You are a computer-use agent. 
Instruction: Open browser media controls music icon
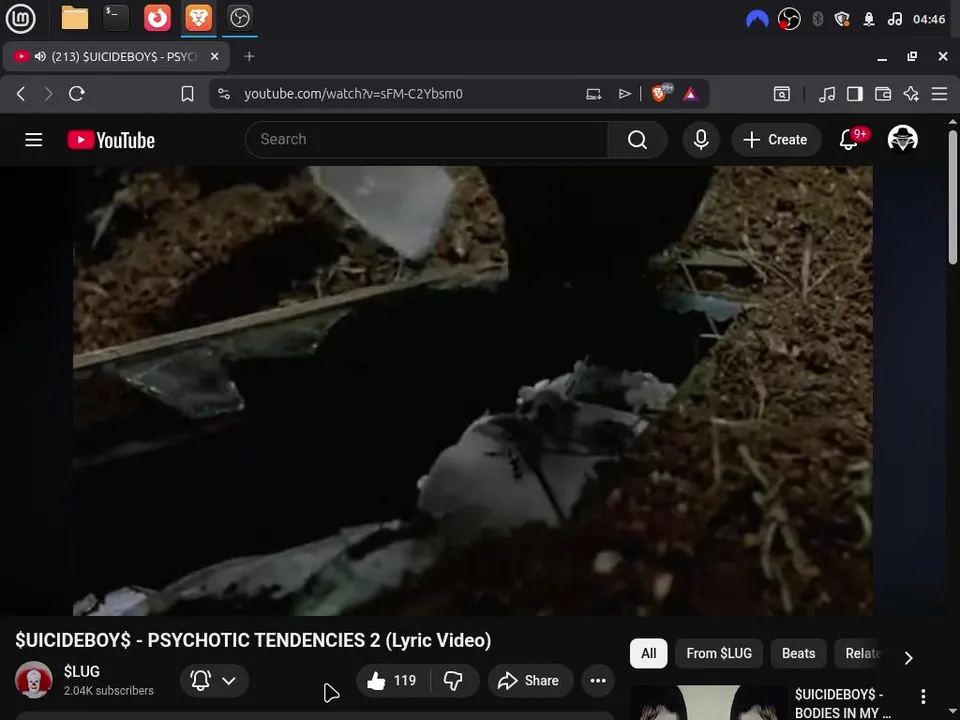click(x=827, y=94)
